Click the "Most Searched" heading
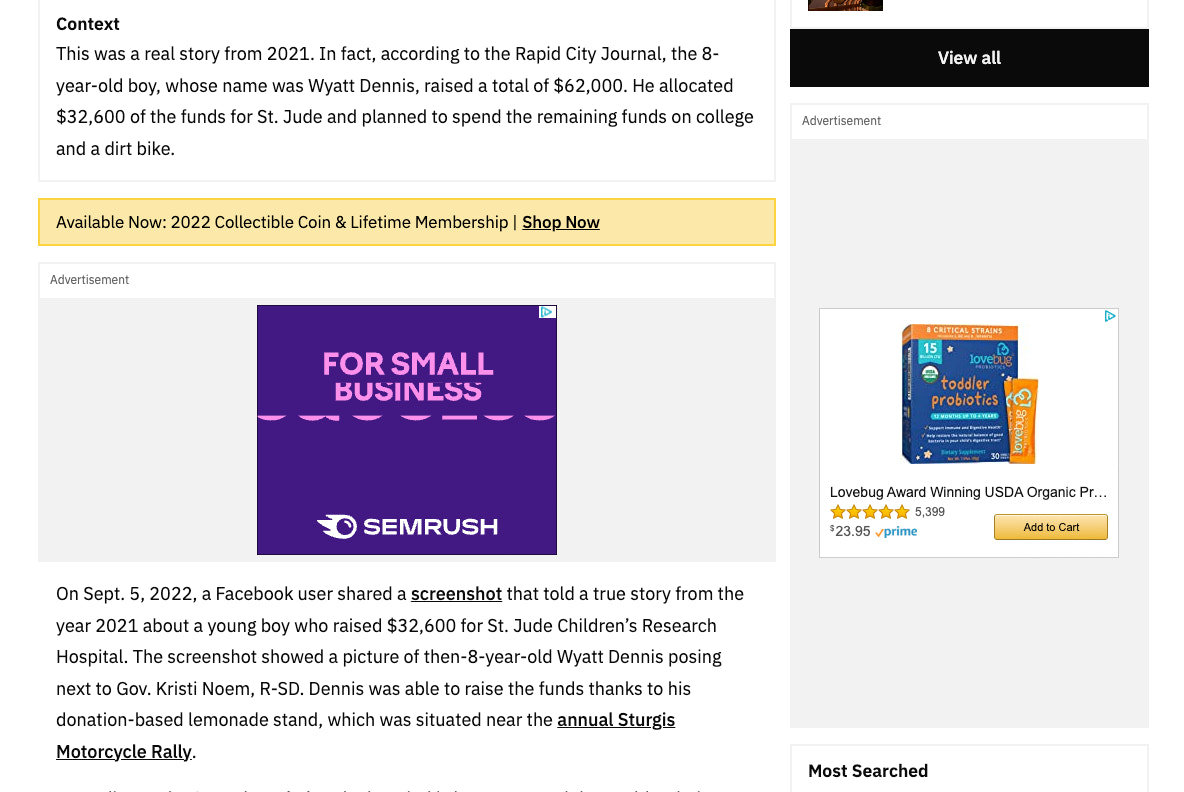The image size is (1184, 792). point(868,770)
